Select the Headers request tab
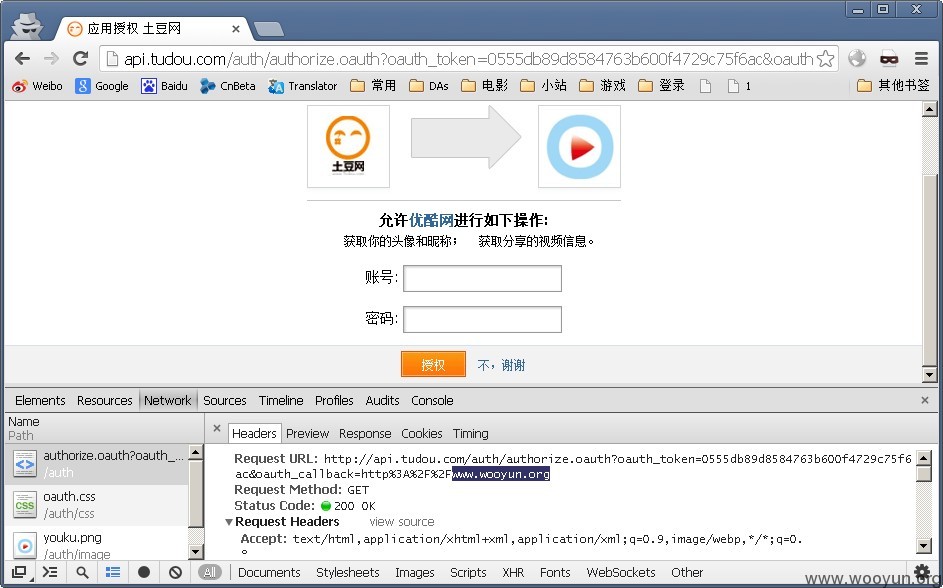943x588 pixels. click(x=254, y=433)
